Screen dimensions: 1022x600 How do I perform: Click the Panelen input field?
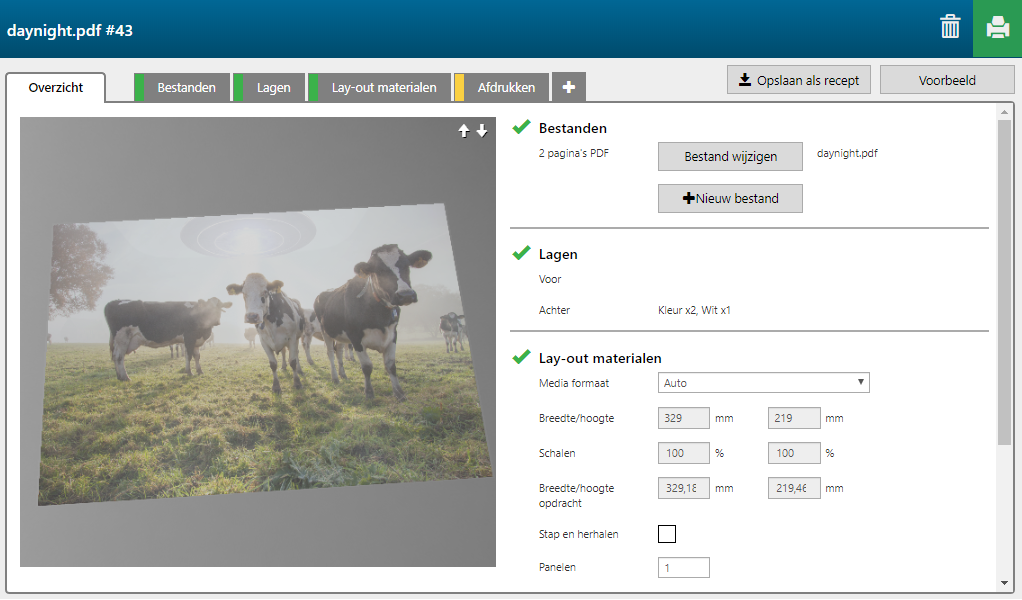[x=683, y=568]
